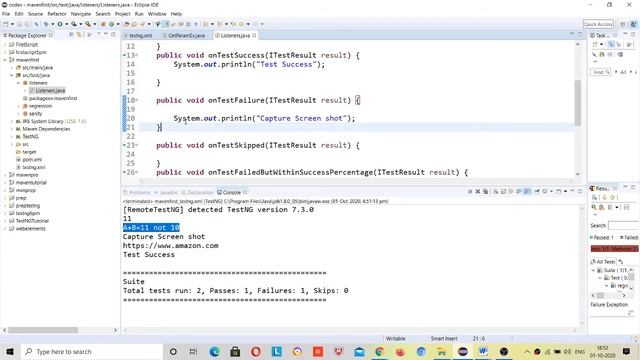Toggle Show Console When Standard Error Changes
Viewport: 640px width, 360px height.
click(527, 191)
